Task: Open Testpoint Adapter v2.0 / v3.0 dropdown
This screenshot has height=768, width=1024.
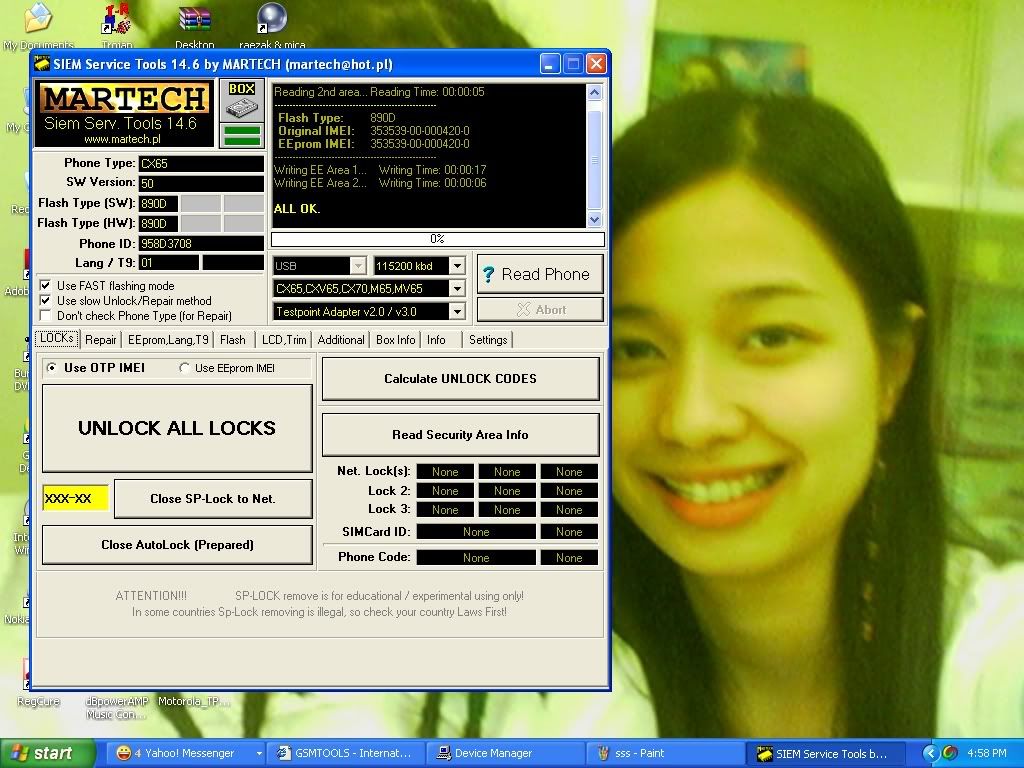Action: (457, 312)
